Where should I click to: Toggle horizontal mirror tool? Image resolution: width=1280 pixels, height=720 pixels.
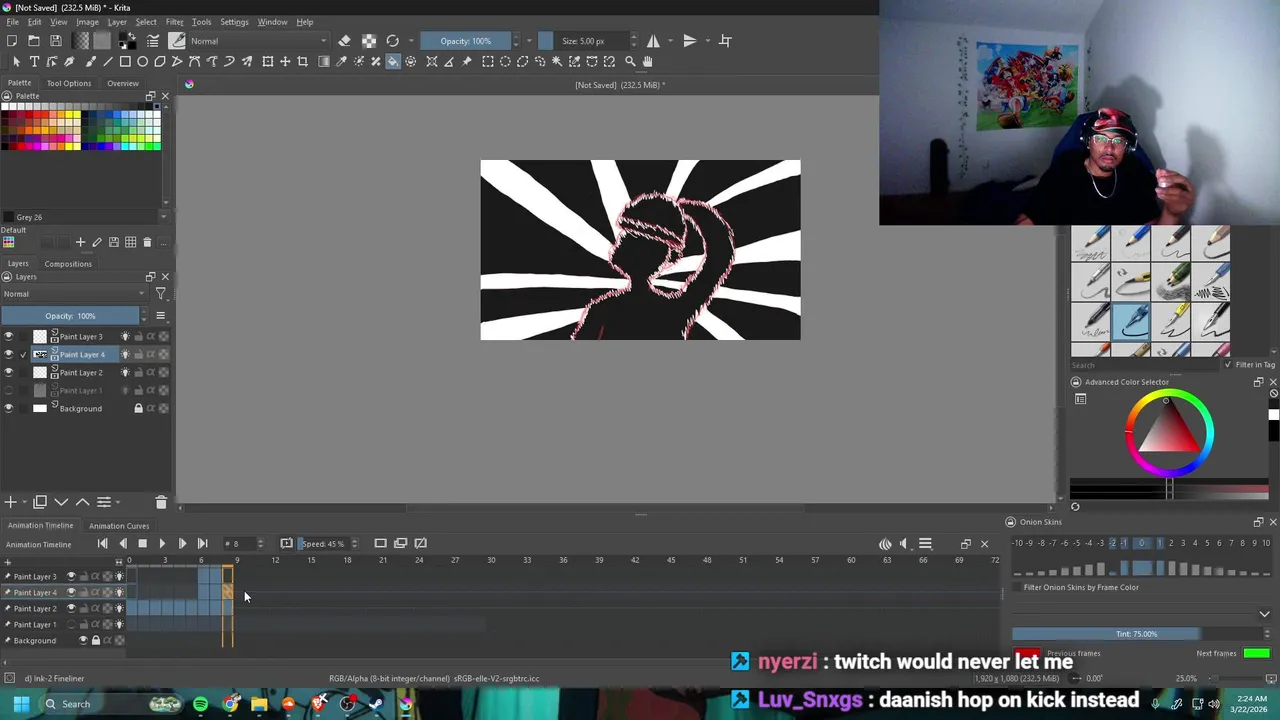653,41
